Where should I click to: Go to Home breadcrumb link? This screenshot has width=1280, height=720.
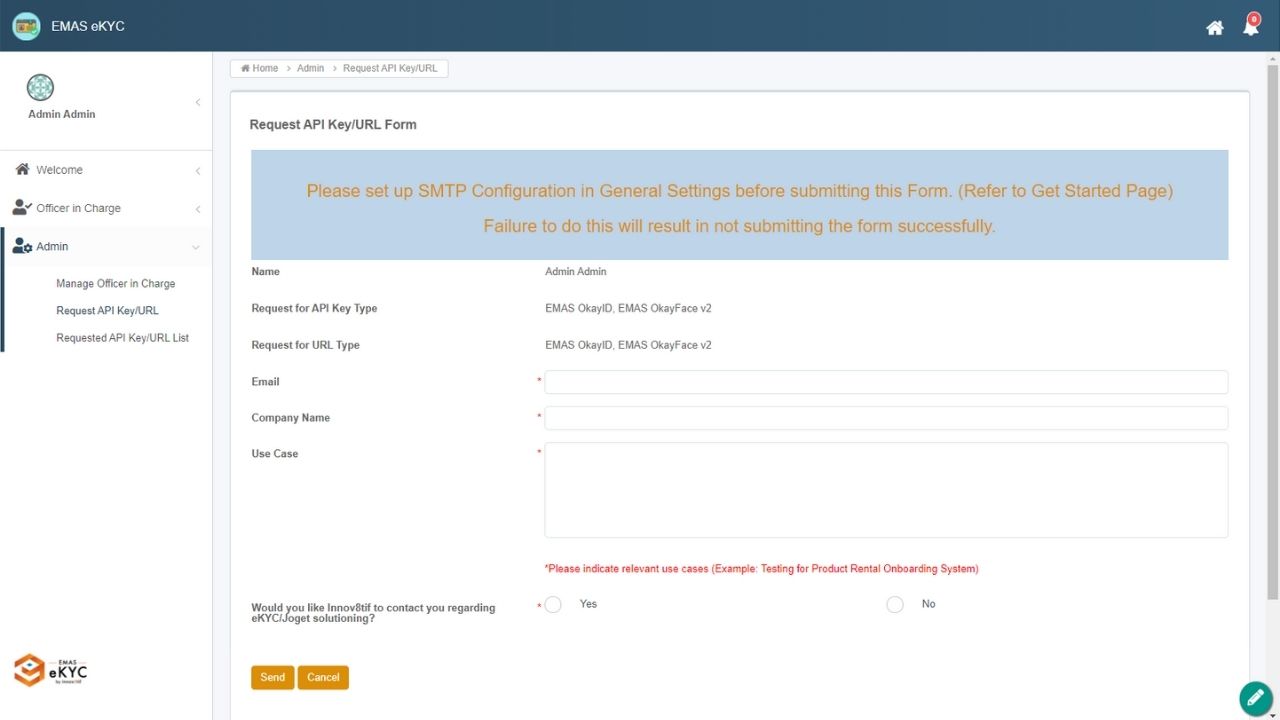point(260,68)
